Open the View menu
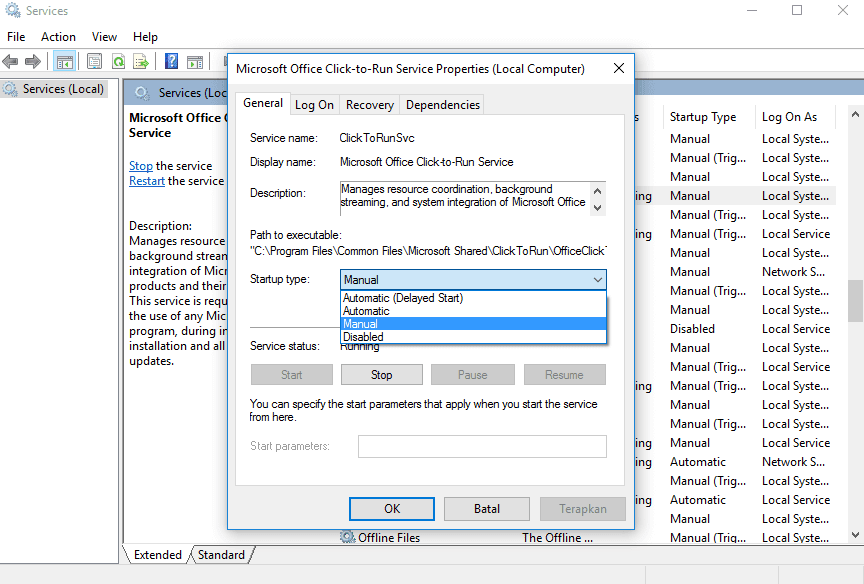 pyautogui.click(x=104, y=37)
